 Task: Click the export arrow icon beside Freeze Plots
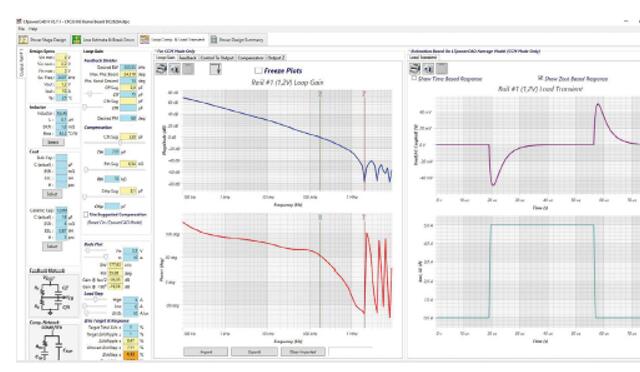tap(216, 69)
